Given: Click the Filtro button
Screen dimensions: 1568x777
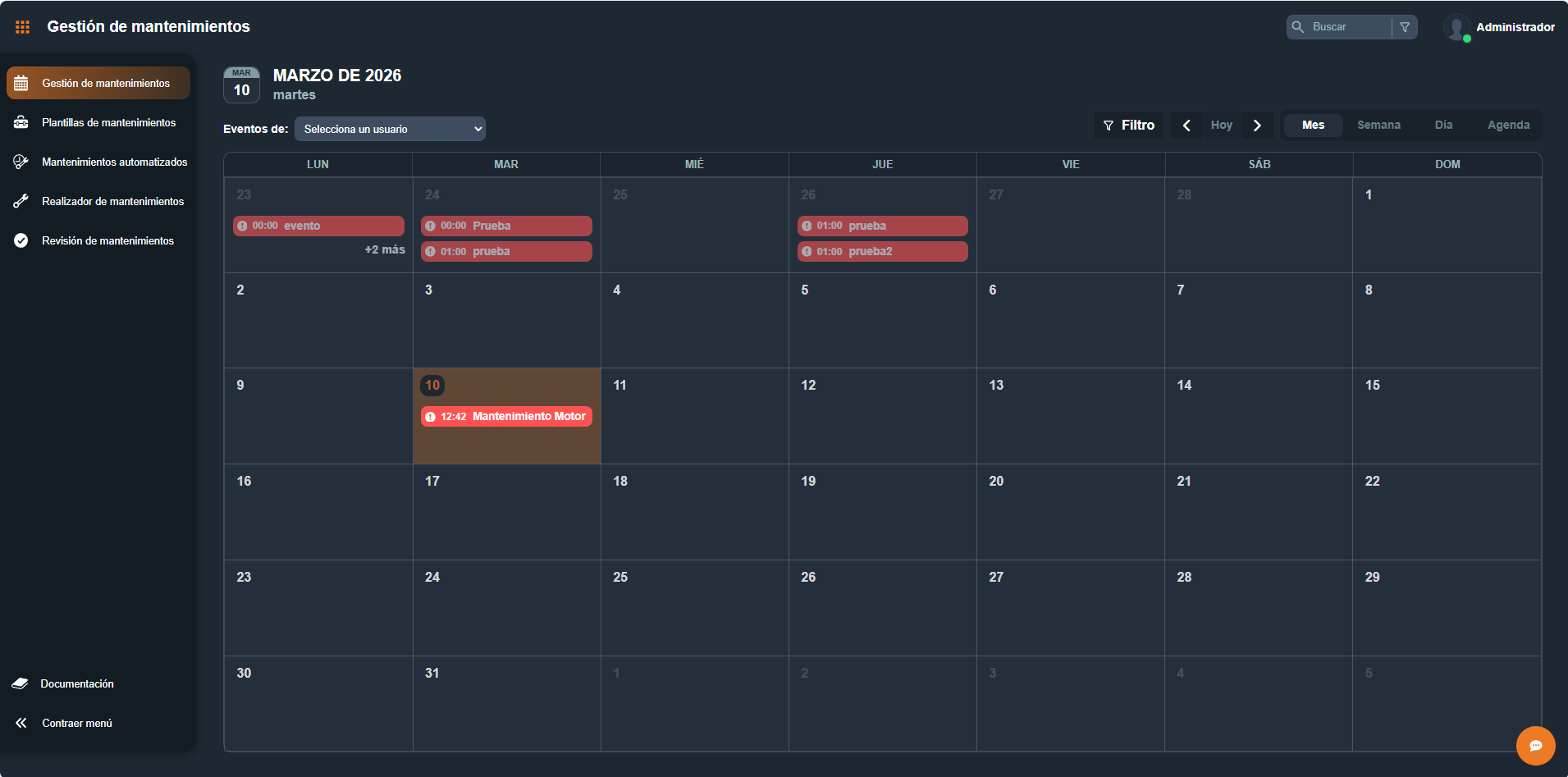Looking at the screenshot, I should (x=1128, y=125).
